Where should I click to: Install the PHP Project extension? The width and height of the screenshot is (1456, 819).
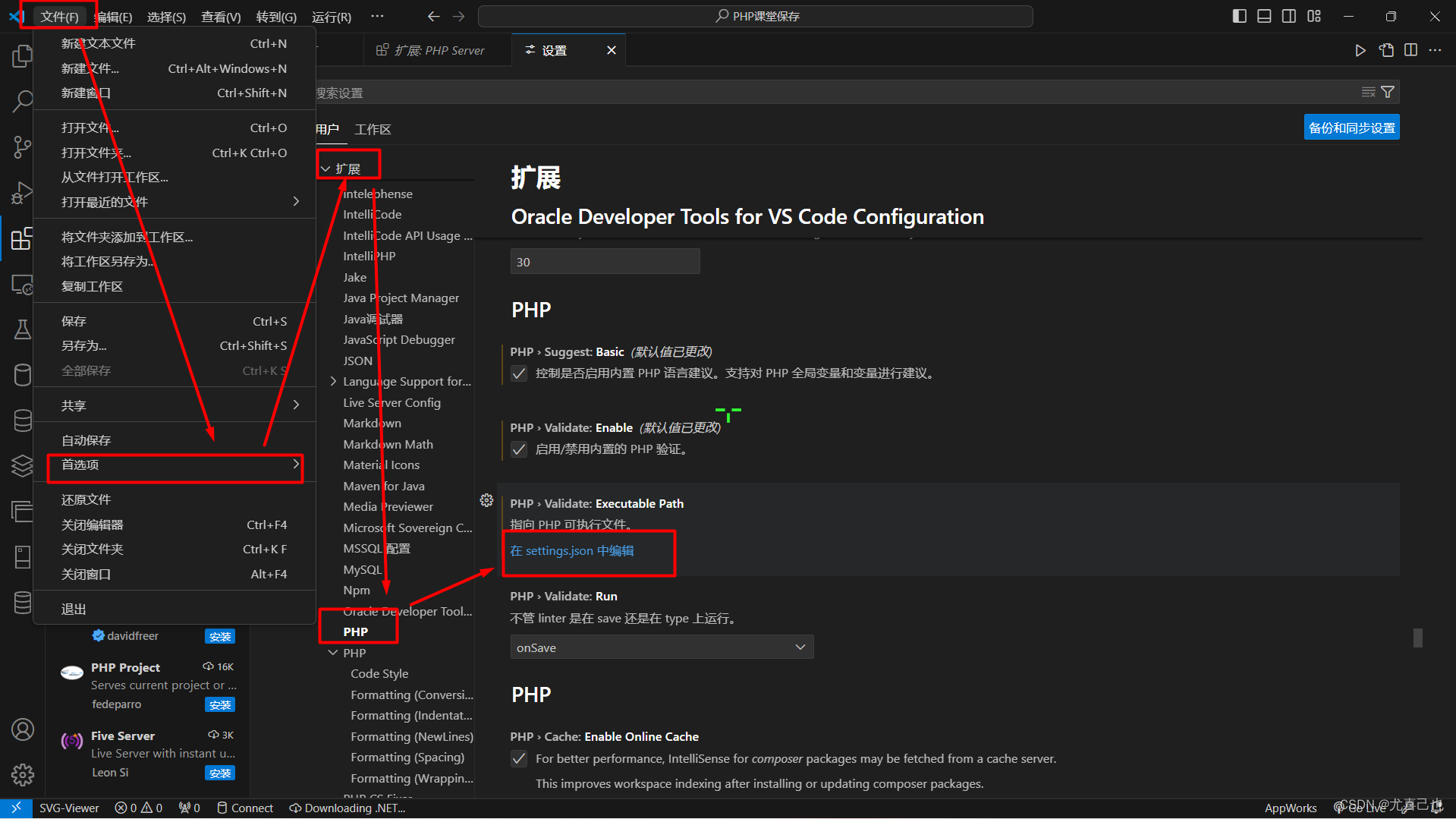pyautogui.click(x=220, y=705)
